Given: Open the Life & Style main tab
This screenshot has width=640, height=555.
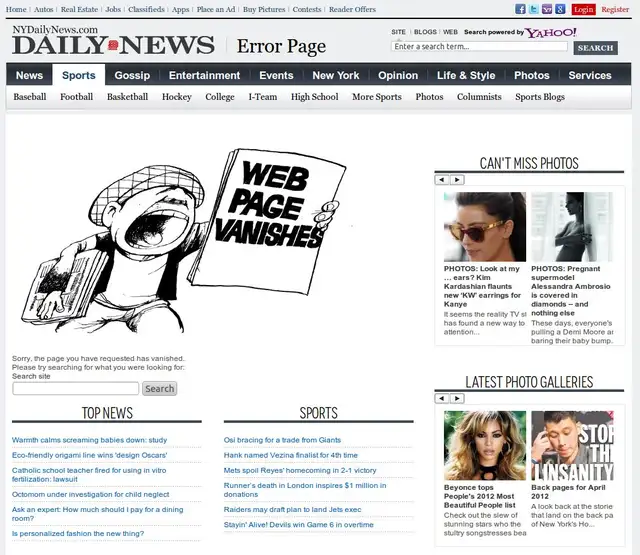Looking at the screenshot, I should coord(466,75).
